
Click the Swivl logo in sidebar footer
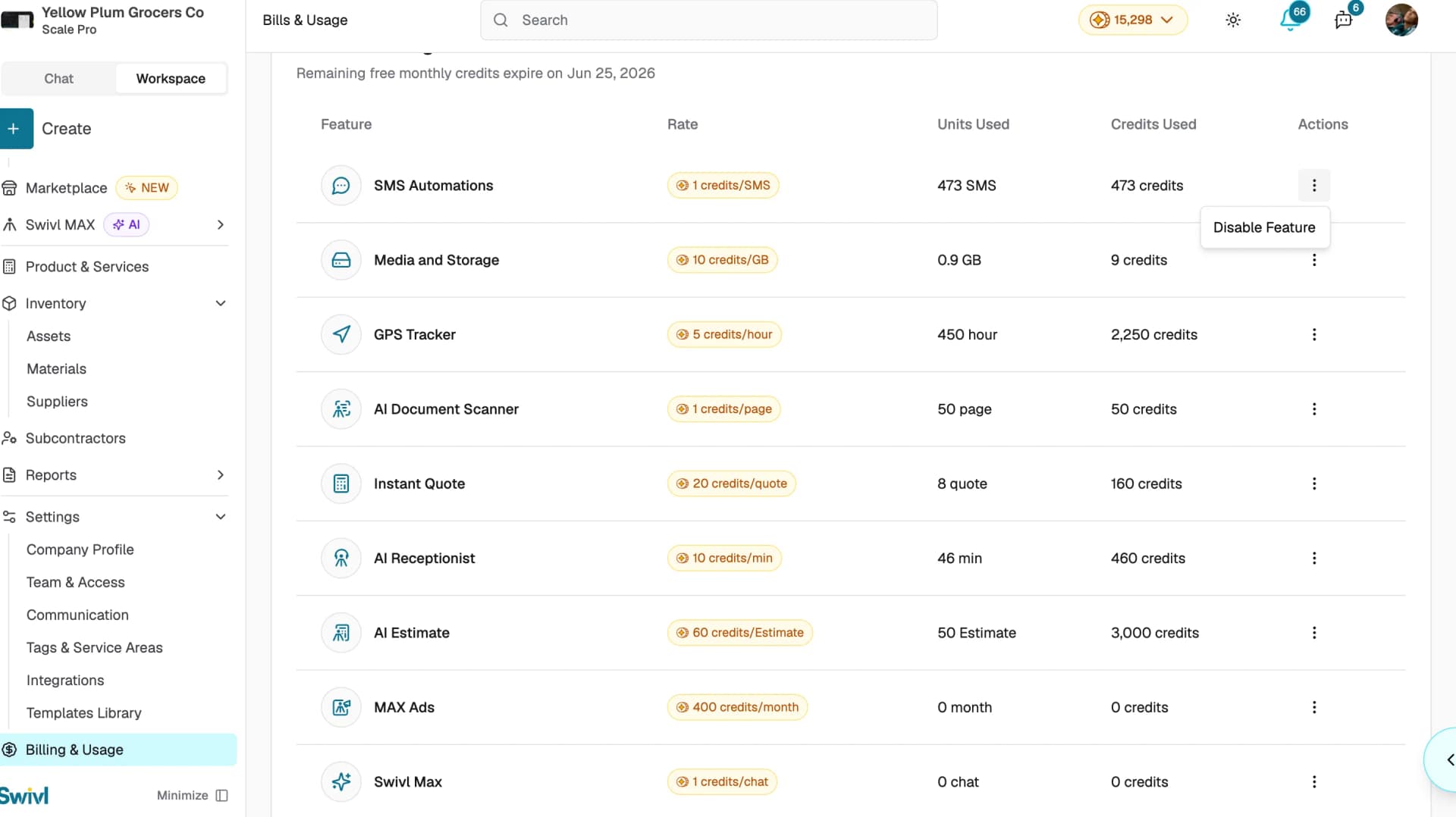click(24, 795)
